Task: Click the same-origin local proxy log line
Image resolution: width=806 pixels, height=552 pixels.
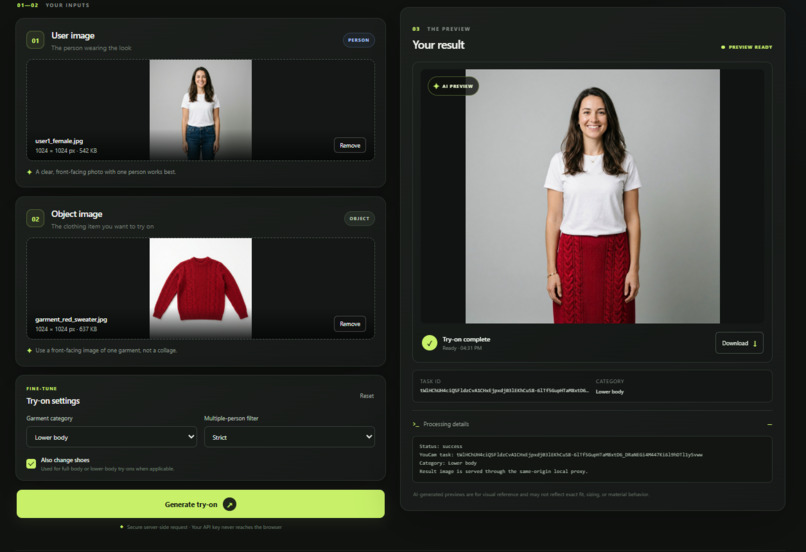Action: (503, 471)
